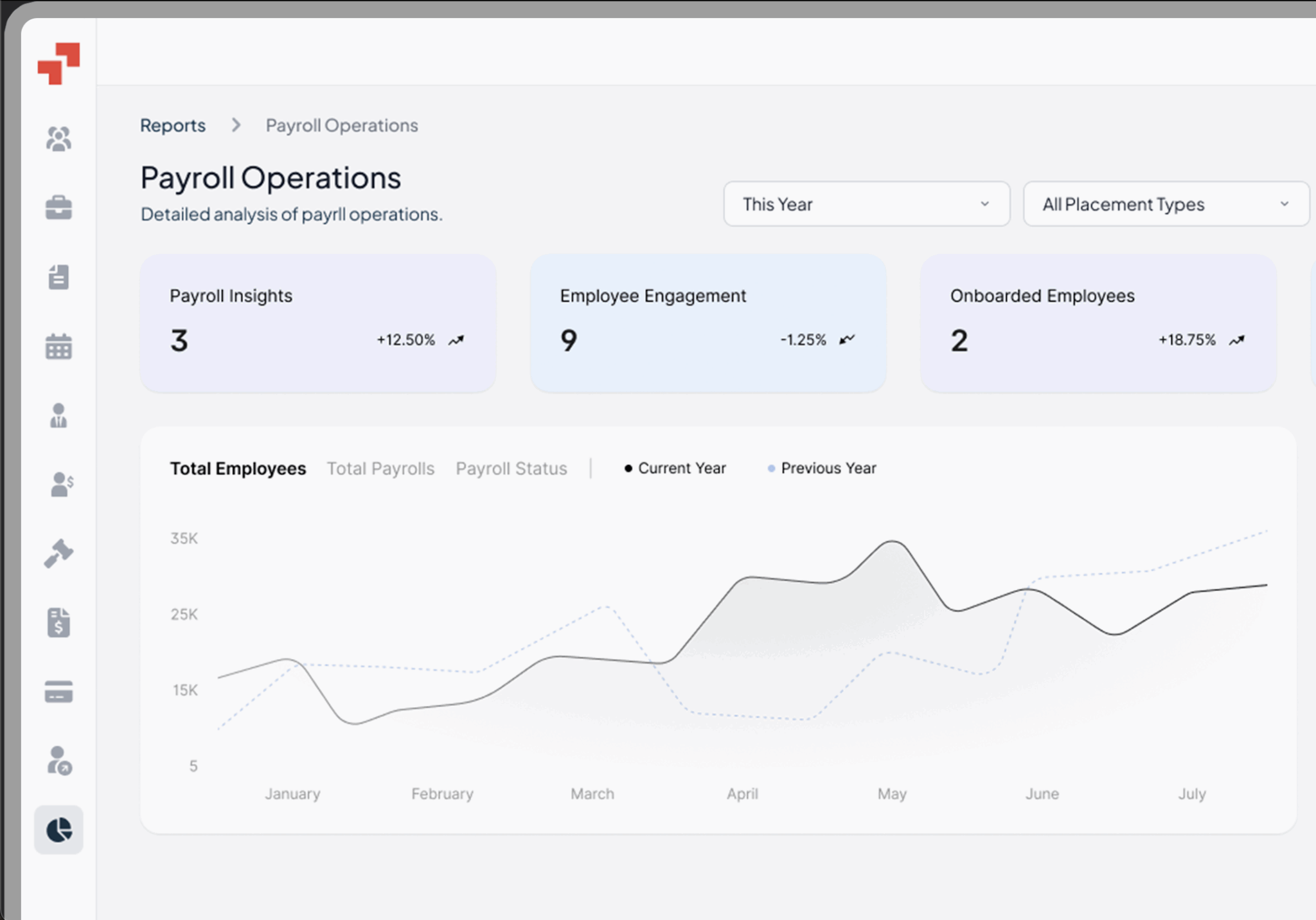The width and height of the screenshot is (1316, 920).
Task: Open the This Year date filter dropdown
Action: click(x=866, y=204)
